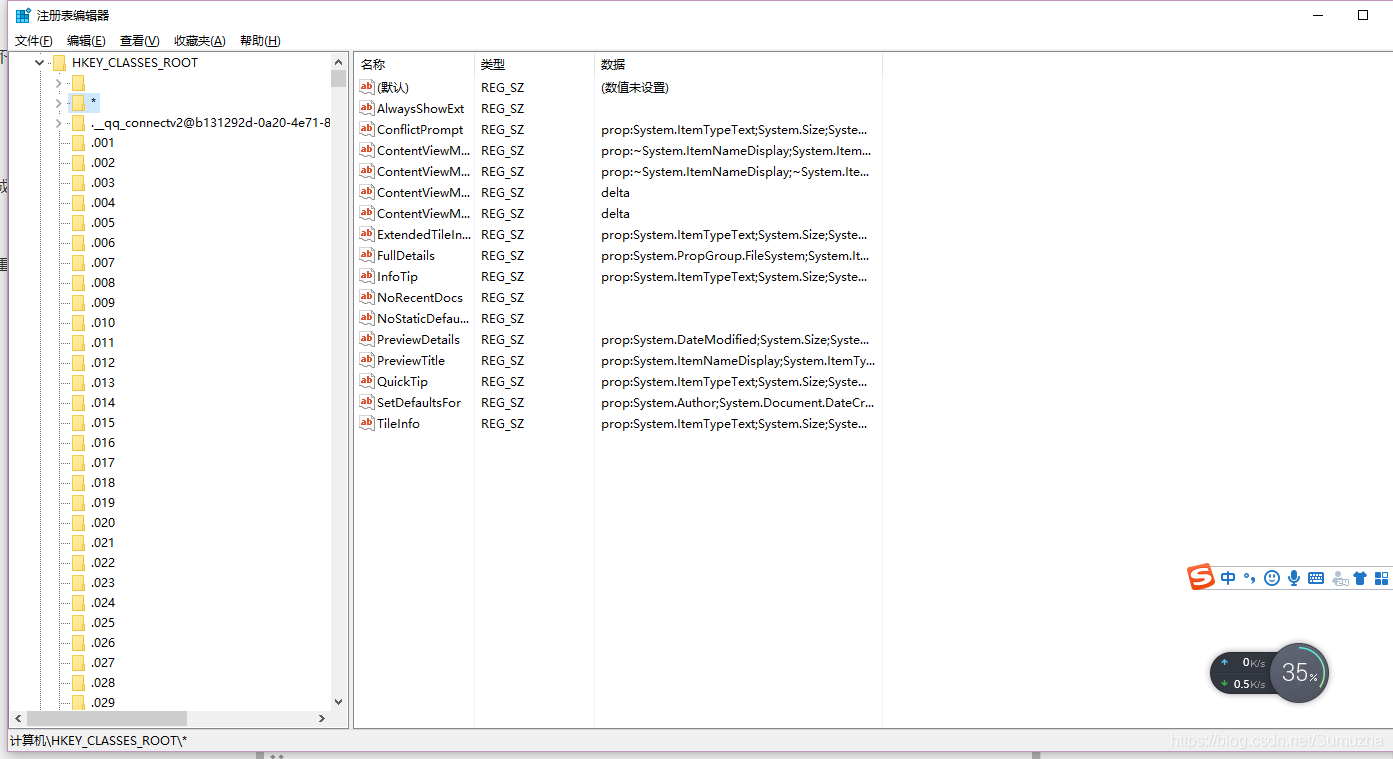The width and height of the screenshot is (1393, 759).
Task: Select the .024 key in the tree
Action: 103,602
